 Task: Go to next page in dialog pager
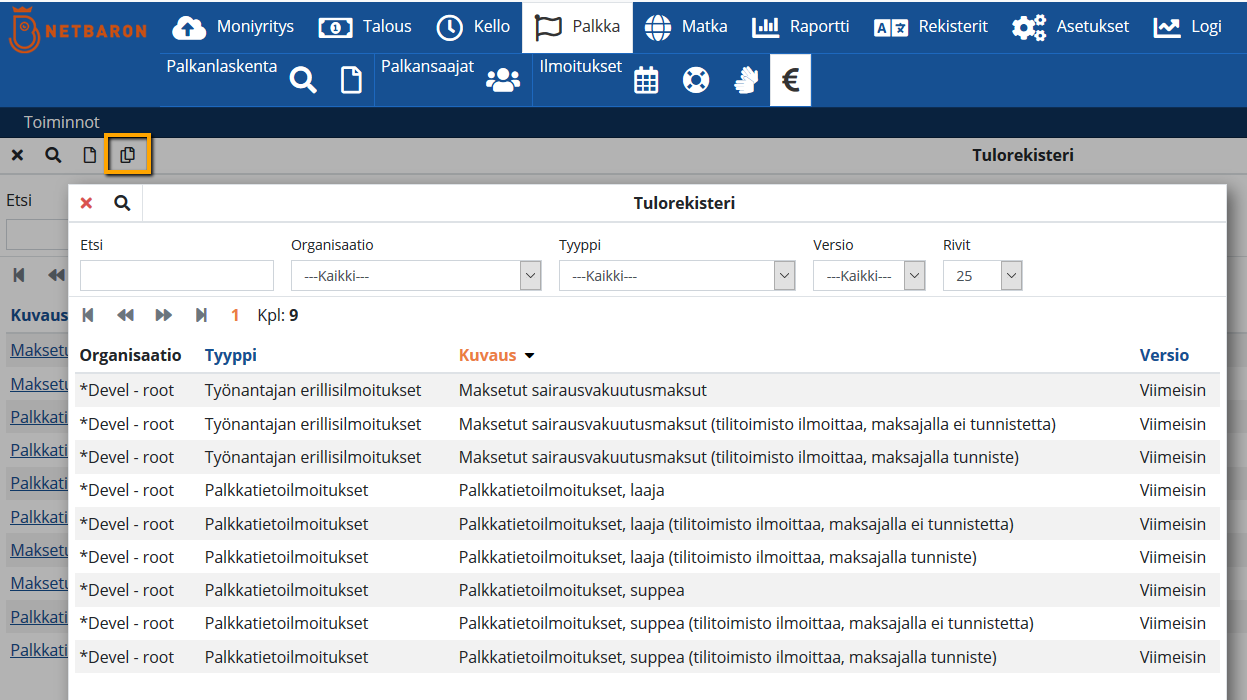(163, 315)
